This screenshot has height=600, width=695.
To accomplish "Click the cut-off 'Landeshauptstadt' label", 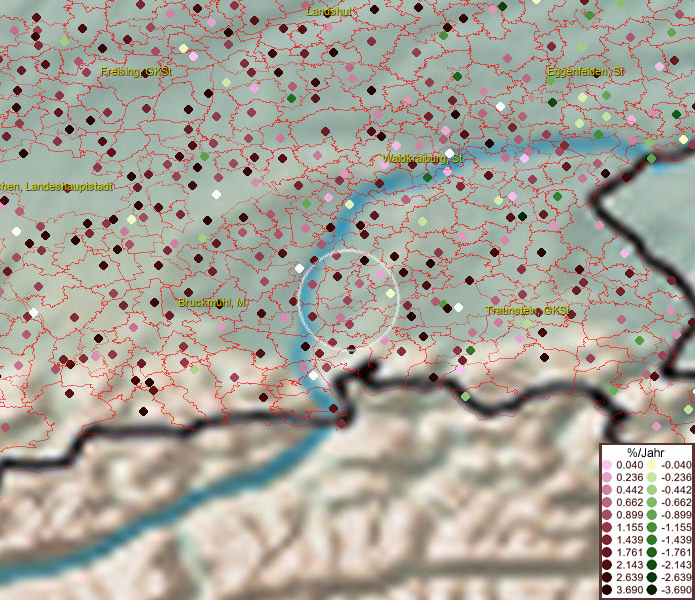I will point(56,187).
